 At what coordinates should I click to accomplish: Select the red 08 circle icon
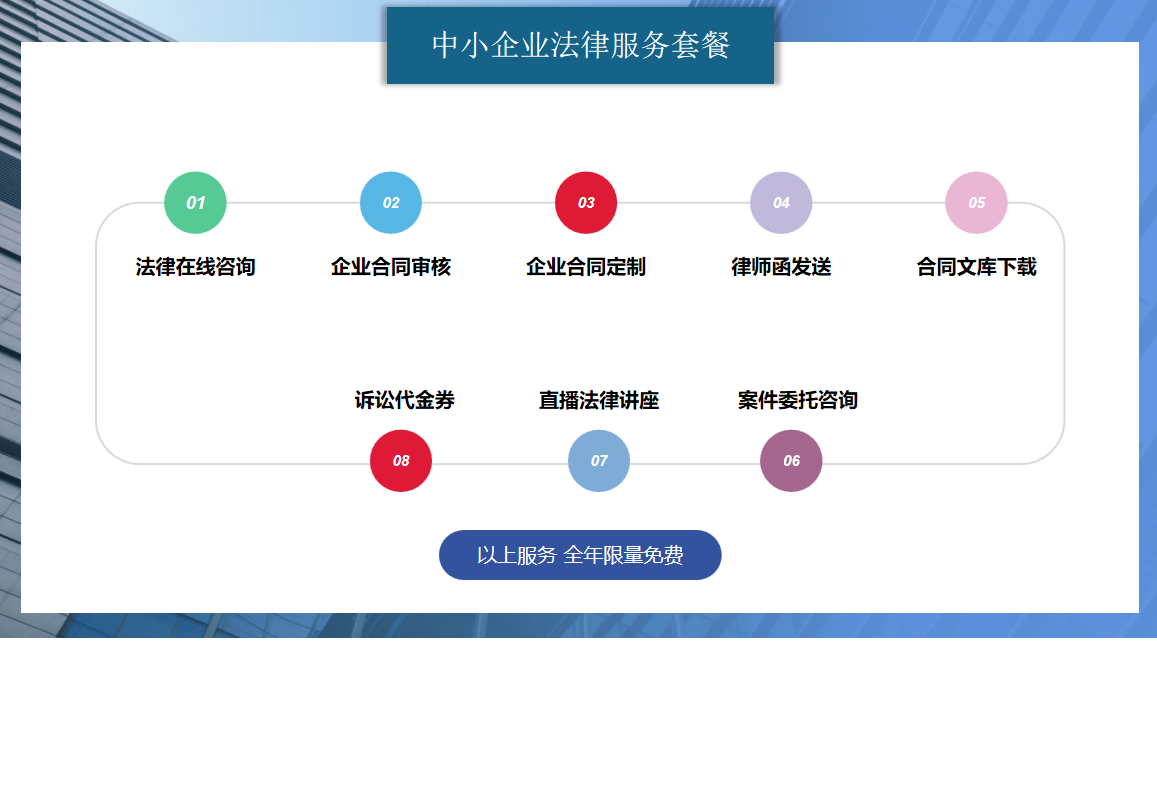pos(401,461)
